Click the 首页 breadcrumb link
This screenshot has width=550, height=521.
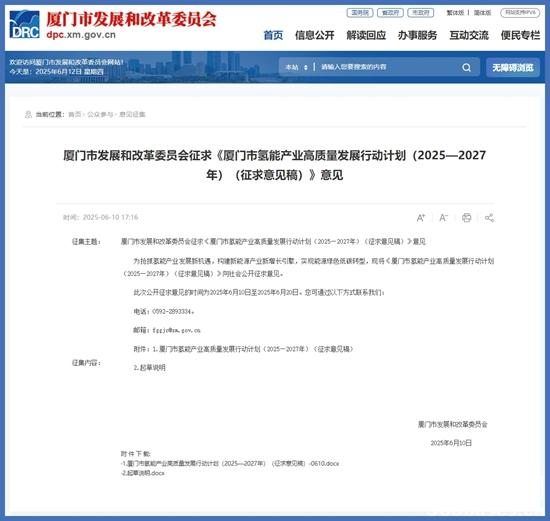click(74, 114)
